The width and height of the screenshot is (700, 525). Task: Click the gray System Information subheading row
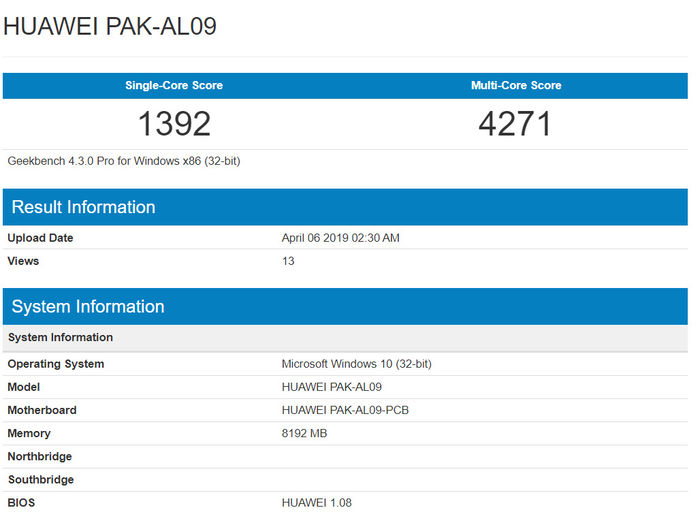click(x=345, y=338)
